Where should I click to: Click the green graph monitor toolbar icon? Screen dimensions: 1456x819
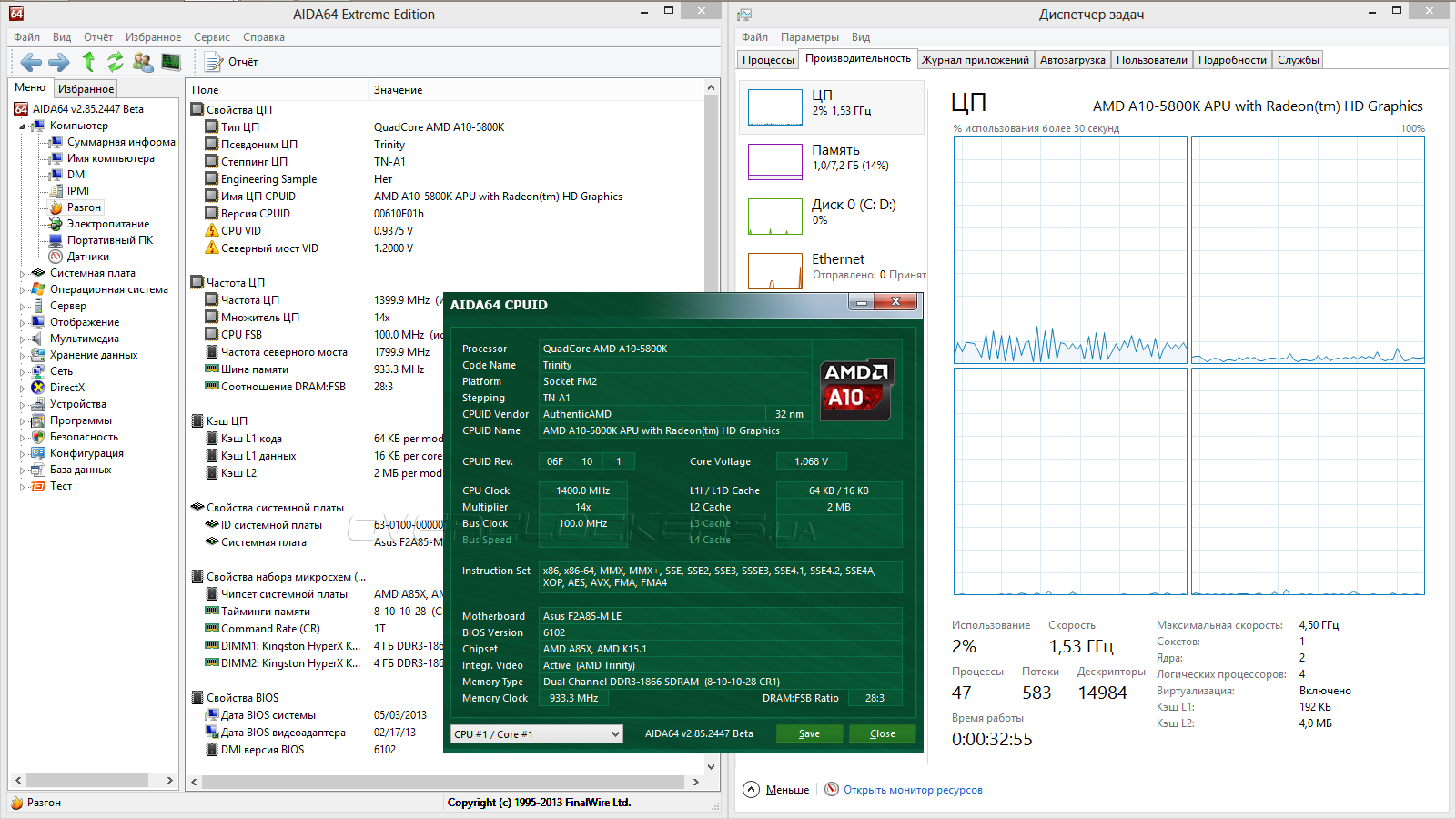(171, 62)
